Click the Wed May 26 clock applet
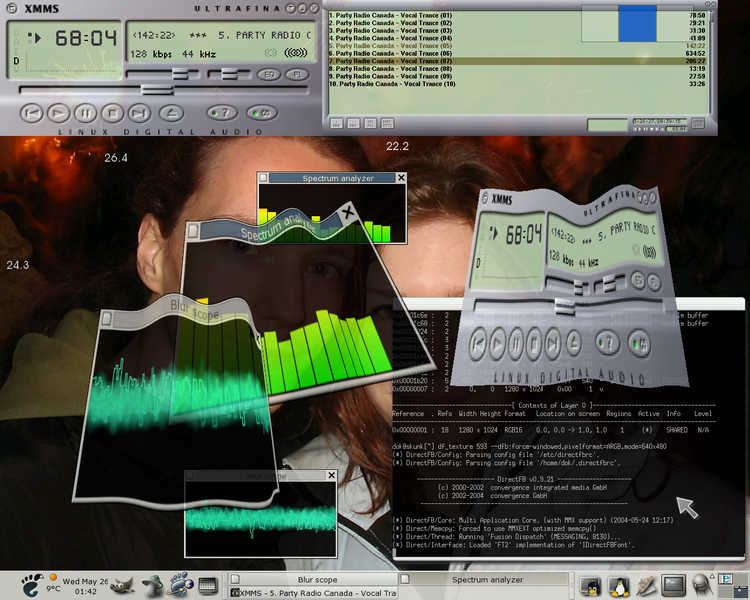Viewport: 750px width, 600px height. 86,586
